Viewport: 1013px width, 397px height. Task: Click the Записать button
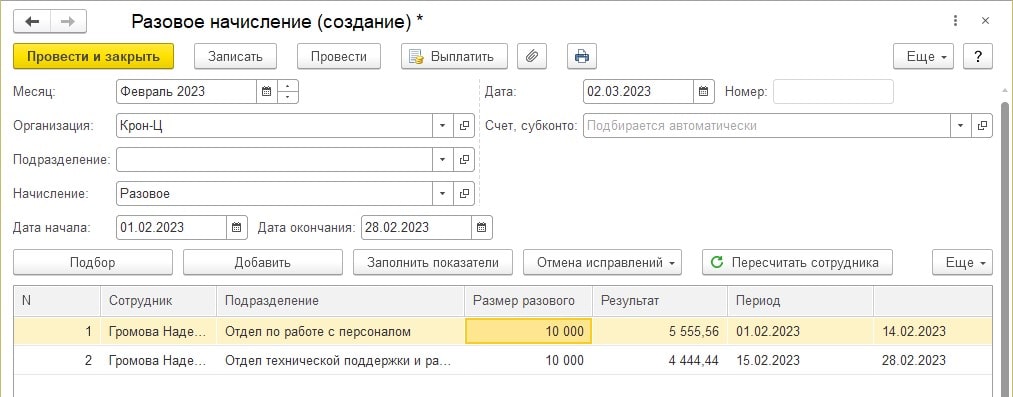(235, 56)
